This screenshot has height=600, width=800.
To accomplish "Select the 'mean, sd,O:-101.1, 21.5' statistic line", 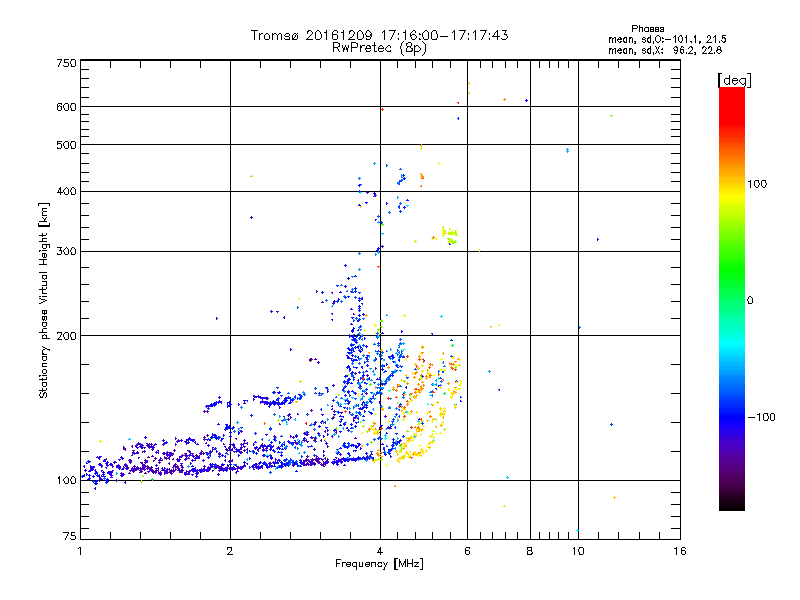I will click(x=667, y=39).
